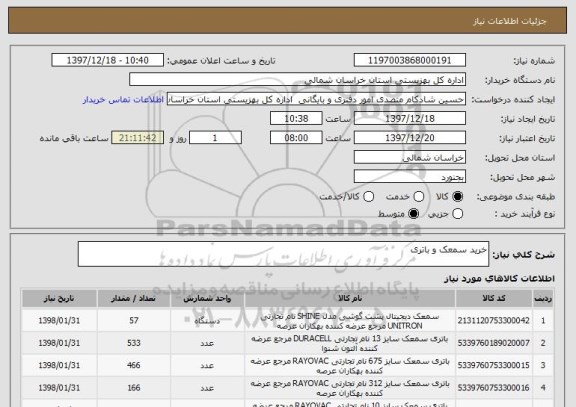Click the واحد شمارش column header
Image resolution: width=576 pixels, height=407 pixels.
(x=207, y=298)
